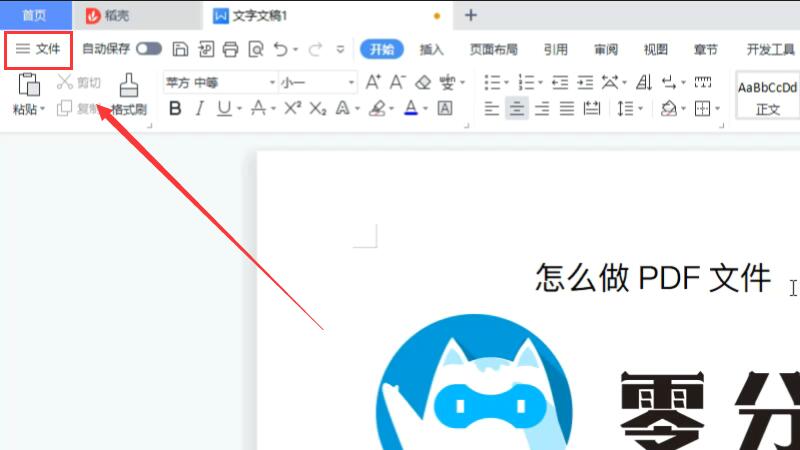The width and height of the screenshot is (800, 450).
Task: Open print preview from quick access toolbar
Action: (x=256, y=48)
